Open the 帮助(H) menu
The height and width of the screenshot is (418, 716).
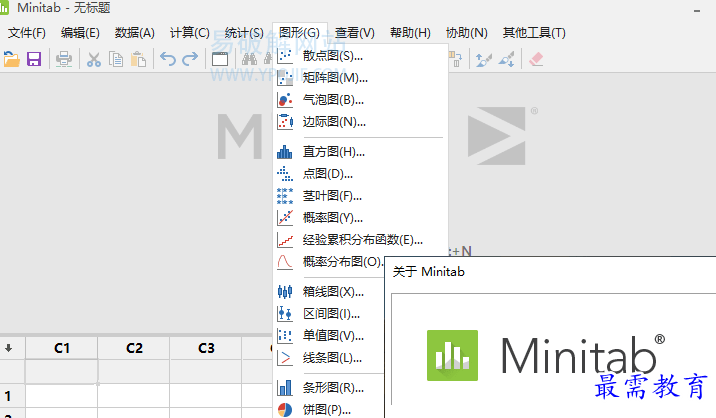pyautogui.click(x=410, y=33)
